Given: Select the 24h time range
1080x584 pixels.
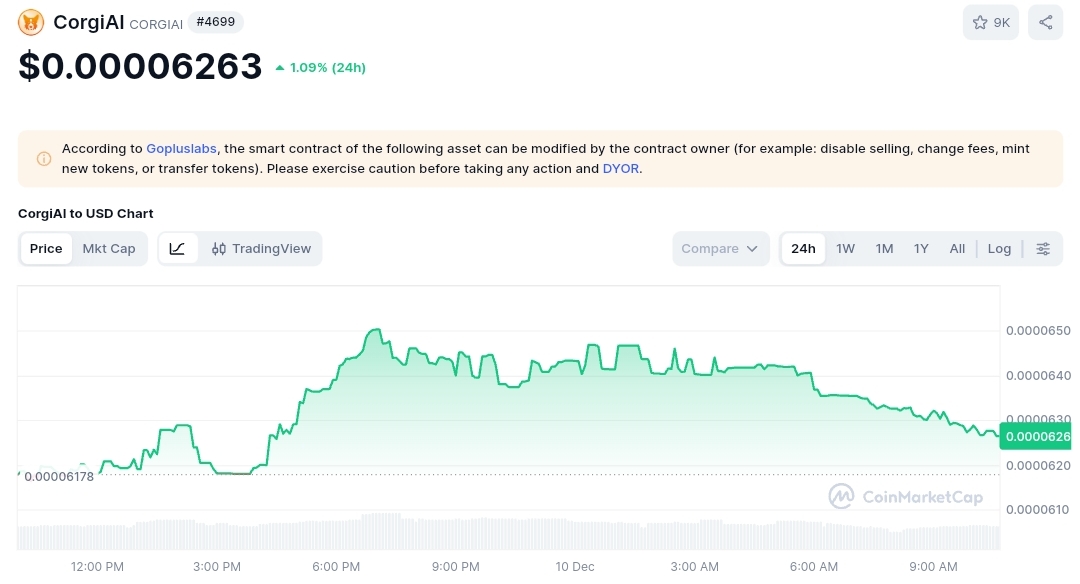Looking at the screenshot, I should (x=803, y=249).
